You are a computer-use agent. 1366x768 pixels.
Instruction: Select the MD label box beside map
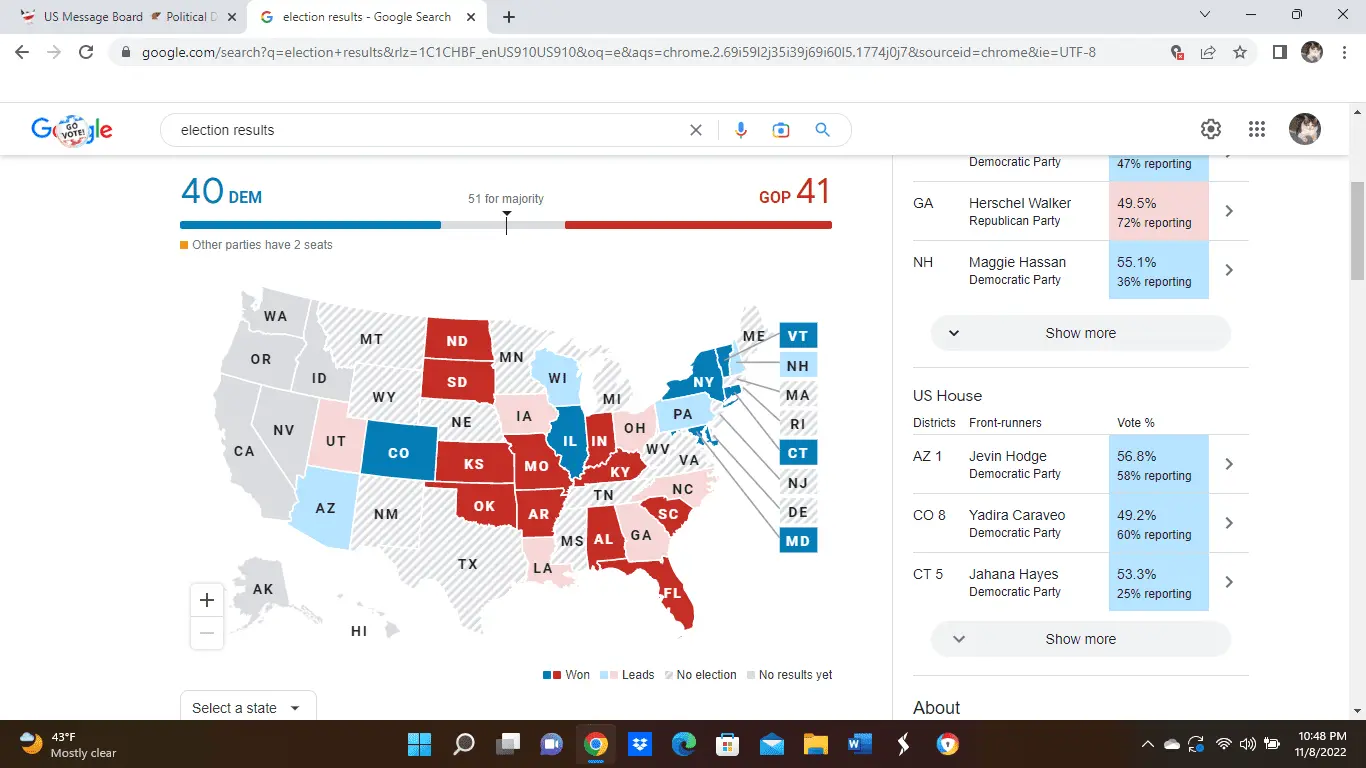798,540
